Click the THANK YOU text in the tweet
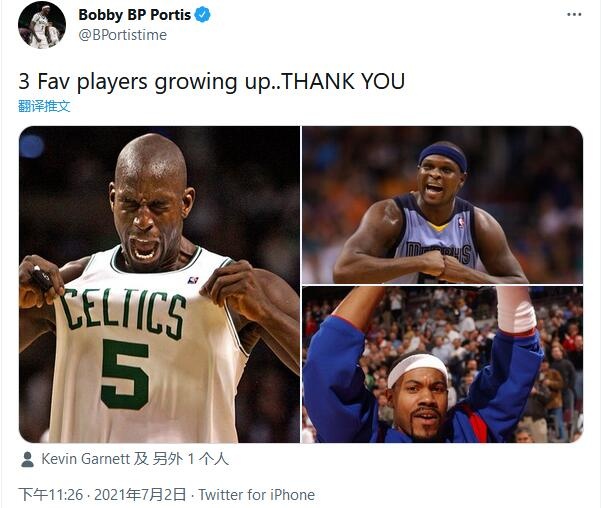The image size is (601, 508). tap(343, 82)
